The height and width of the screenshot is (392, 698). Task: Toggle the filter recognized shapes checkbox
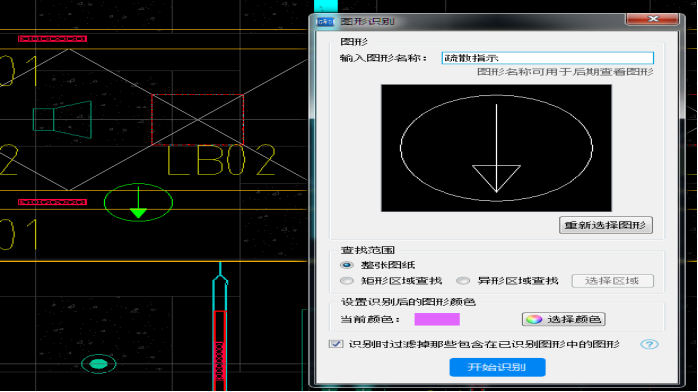point(336,344)
